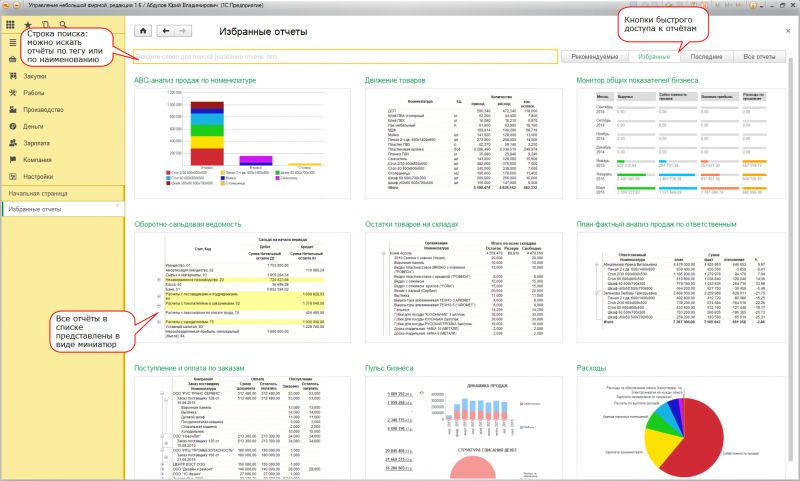Switch to Начальная страница page

(x=38, y=192)
